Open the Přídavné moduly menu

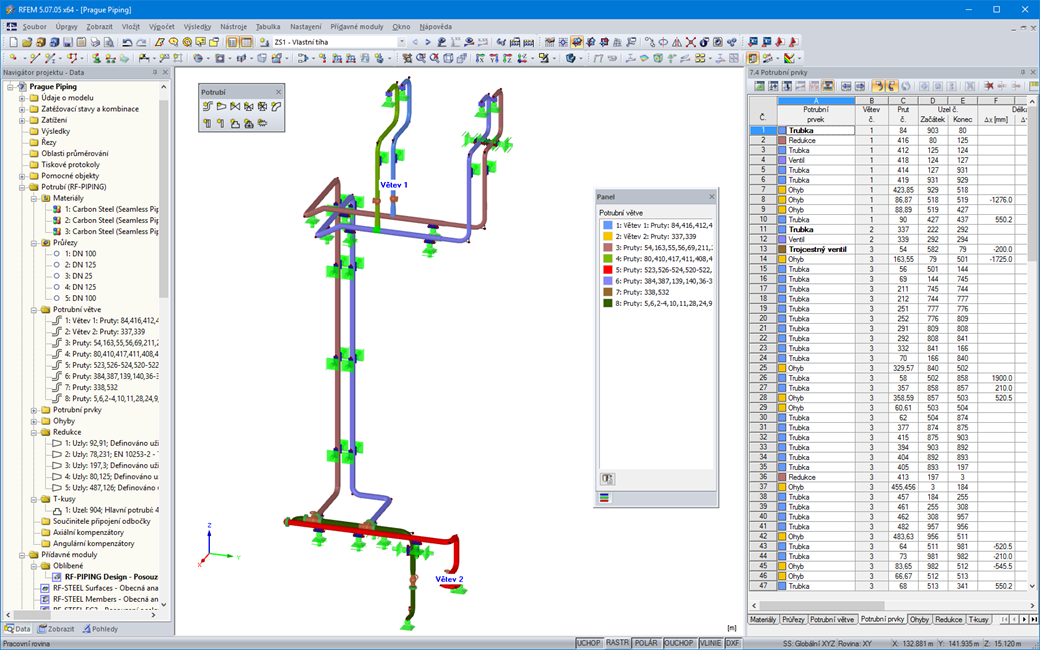(357, 27)
